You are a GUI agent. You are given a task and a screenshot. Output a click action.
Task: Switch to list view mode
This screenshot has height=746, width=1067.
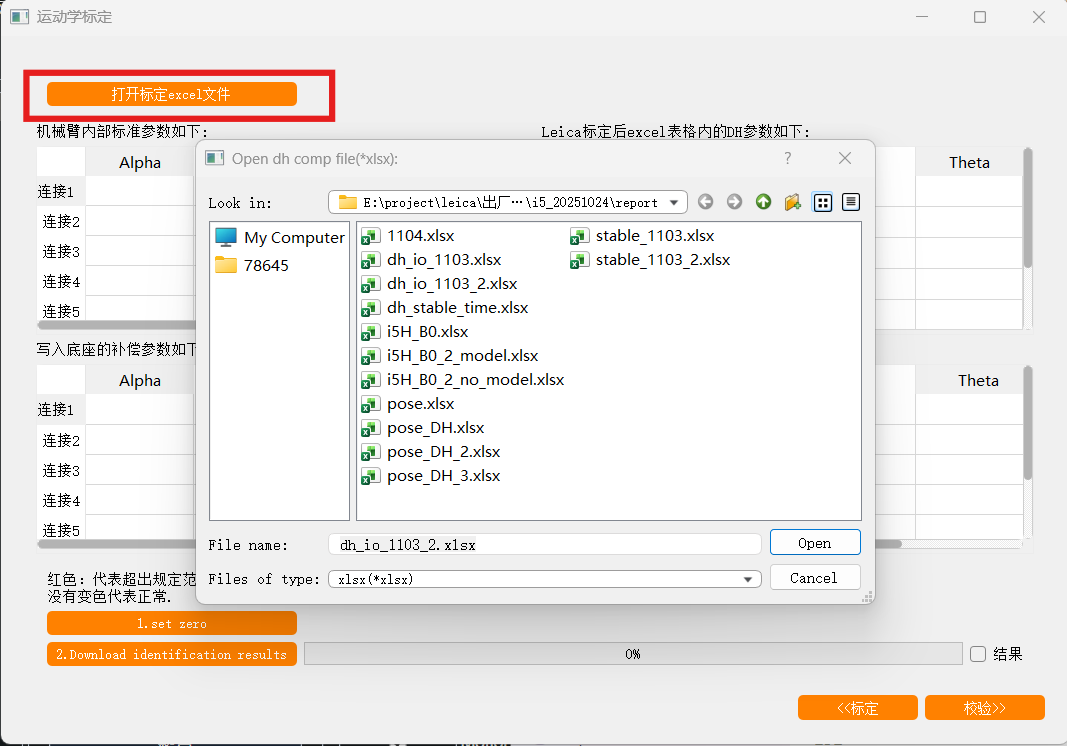(x=822, y=202)
